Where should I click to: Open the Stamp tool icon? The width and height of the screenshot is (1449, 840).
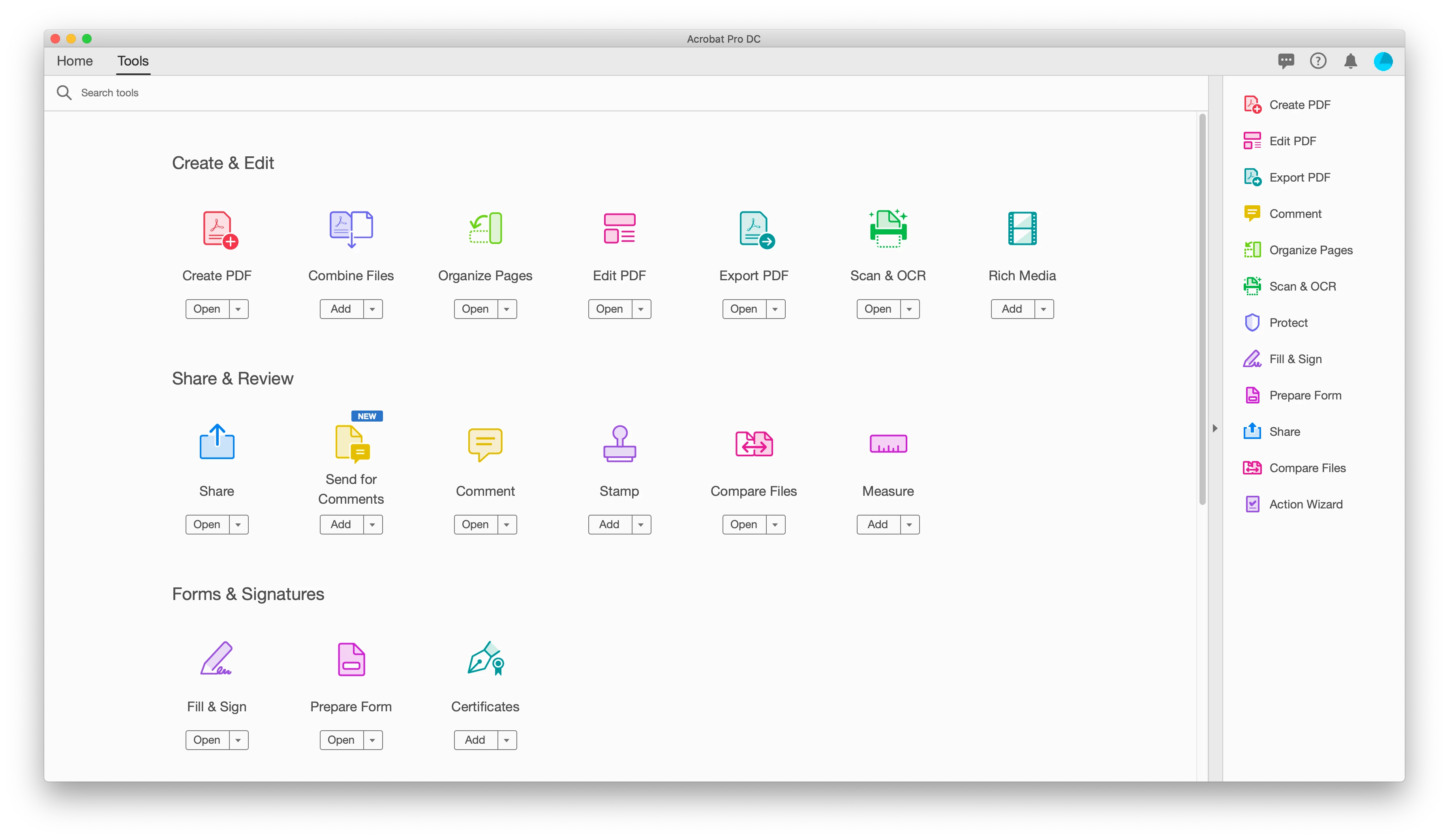[x=619, y=443]
